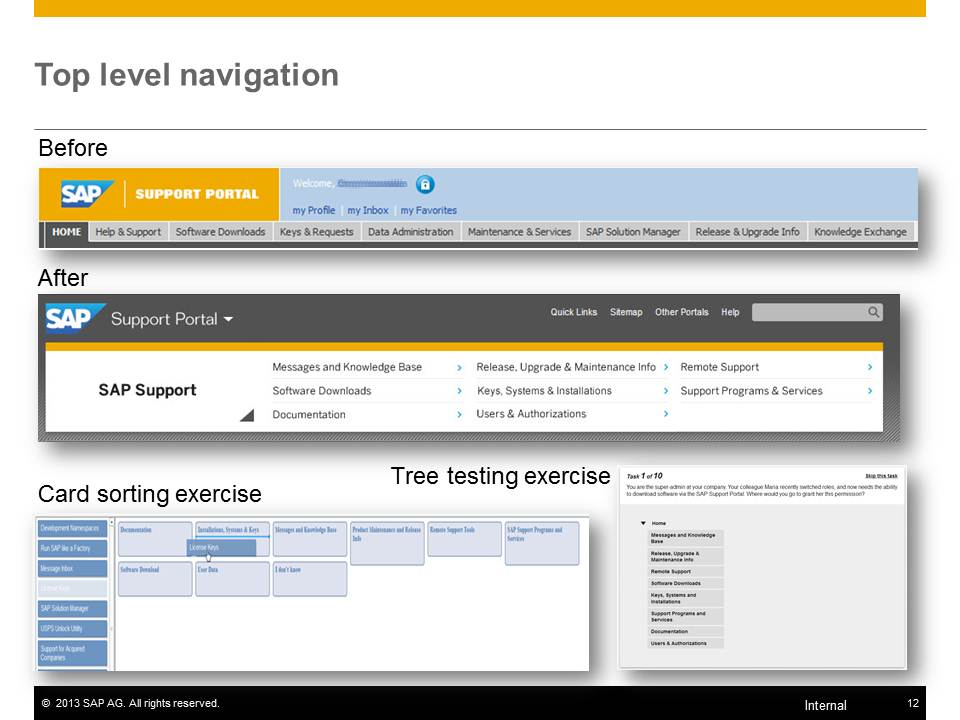
Task: Click the lock icon beside the Welcome text
Action: [x=425, y=184]
